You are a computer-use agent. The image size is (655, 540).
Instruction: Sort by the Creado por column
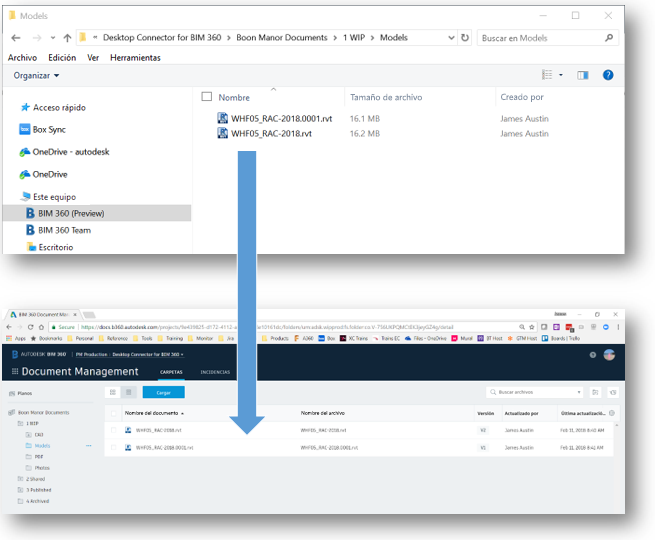[522, 97]
